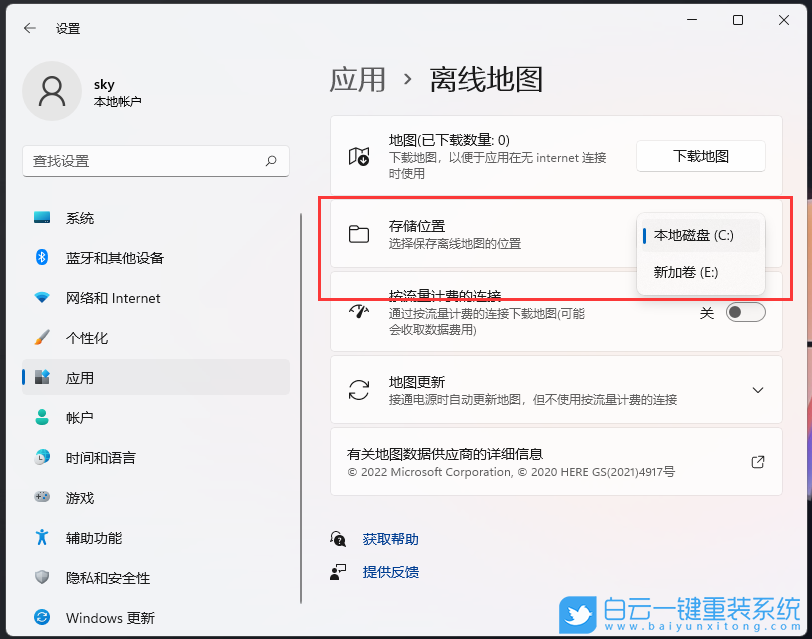Select the 系统 settings icon in sidebar
812x639 pixels.
tap(40, 218)
